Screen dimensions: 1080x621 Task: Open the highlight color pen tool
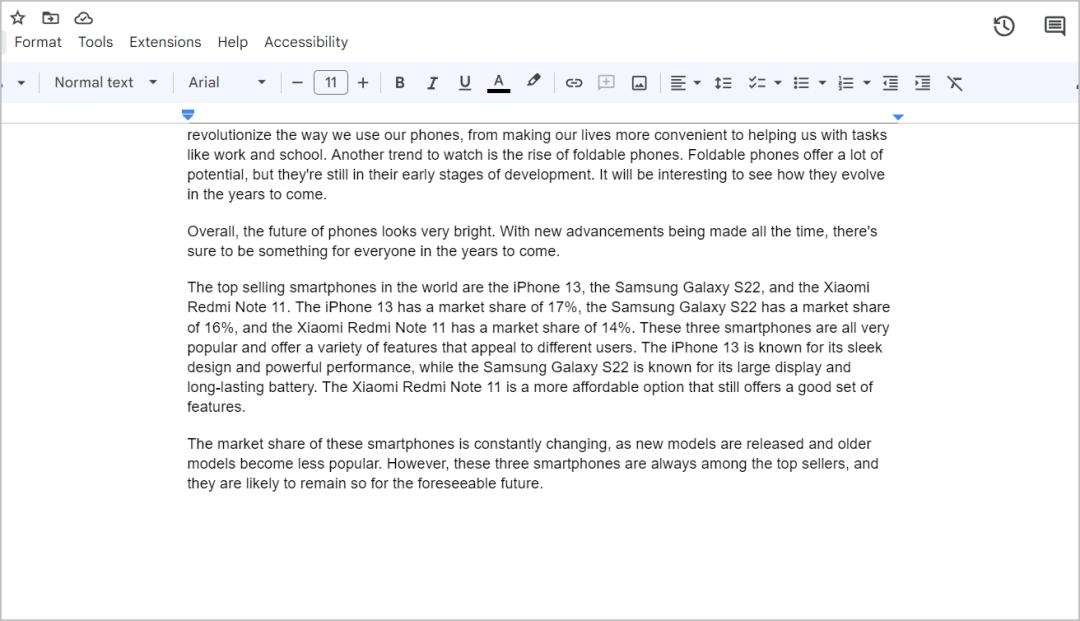[533, 82]
